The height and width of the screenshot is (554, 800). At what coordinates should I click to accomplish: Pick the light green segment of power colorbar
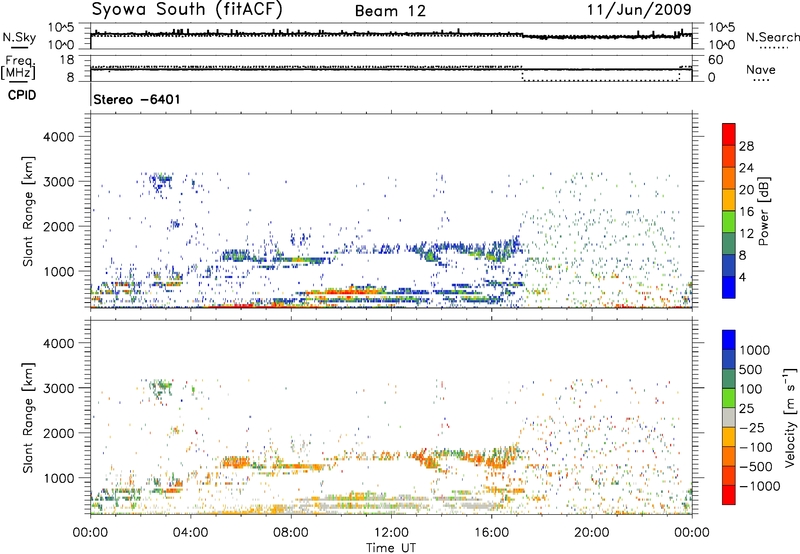coord(729,222)
